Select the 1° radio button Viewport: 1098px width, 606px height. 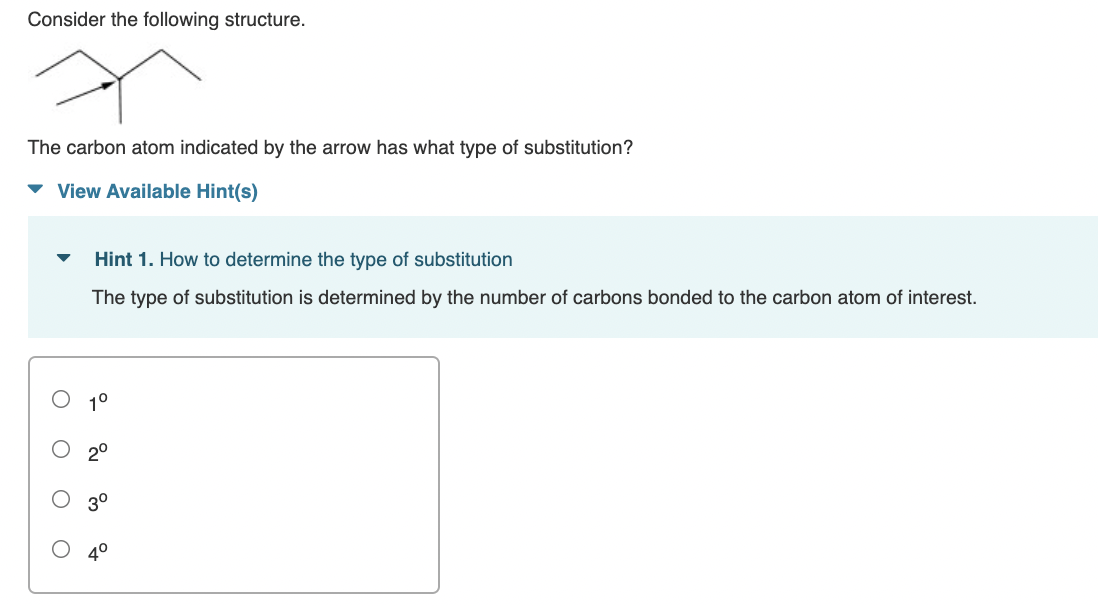click(62, 401)
